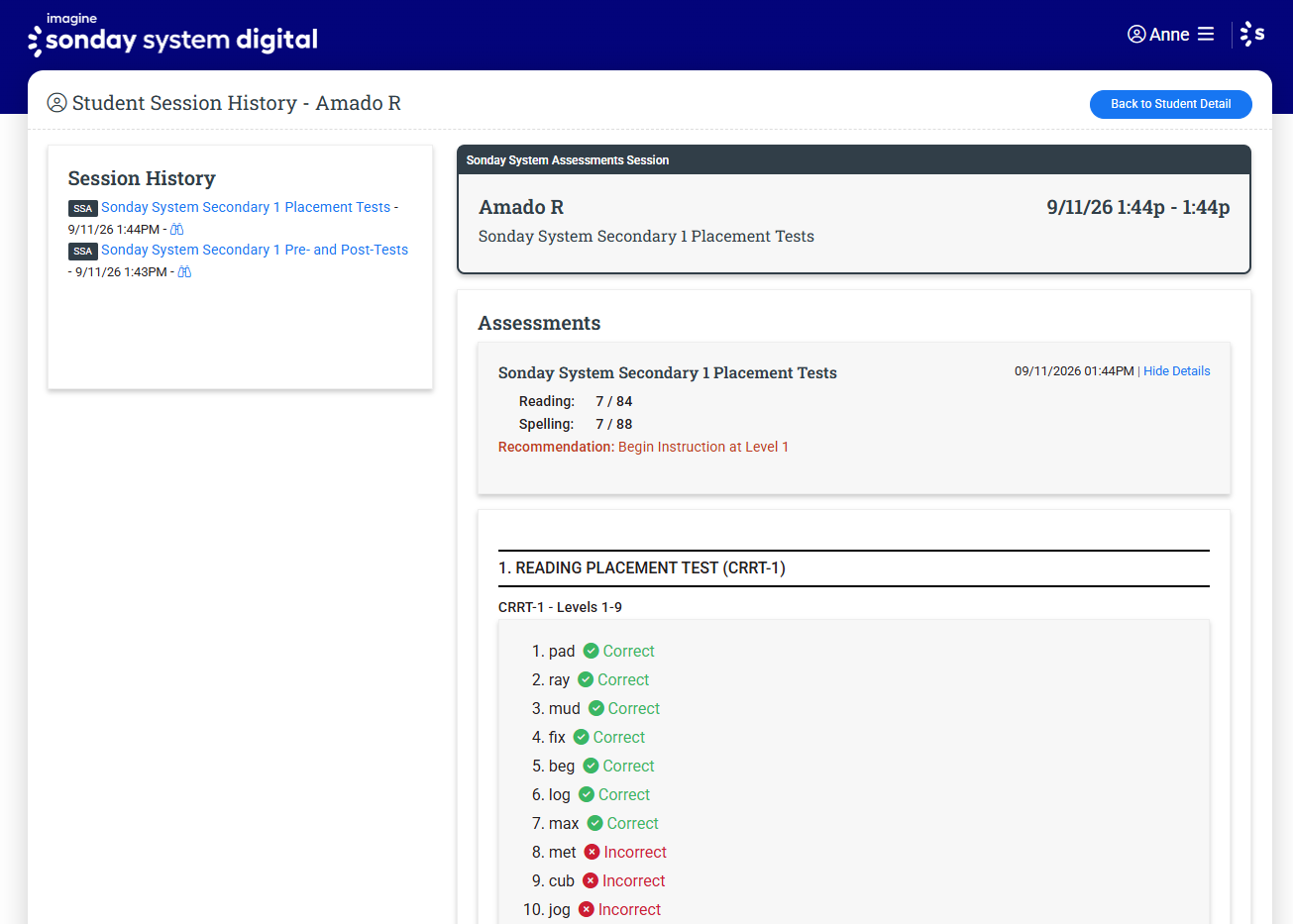Click the 9/11/26 1:44PM date in Session History
1293x924 pixels.
(x=114, y=229)
